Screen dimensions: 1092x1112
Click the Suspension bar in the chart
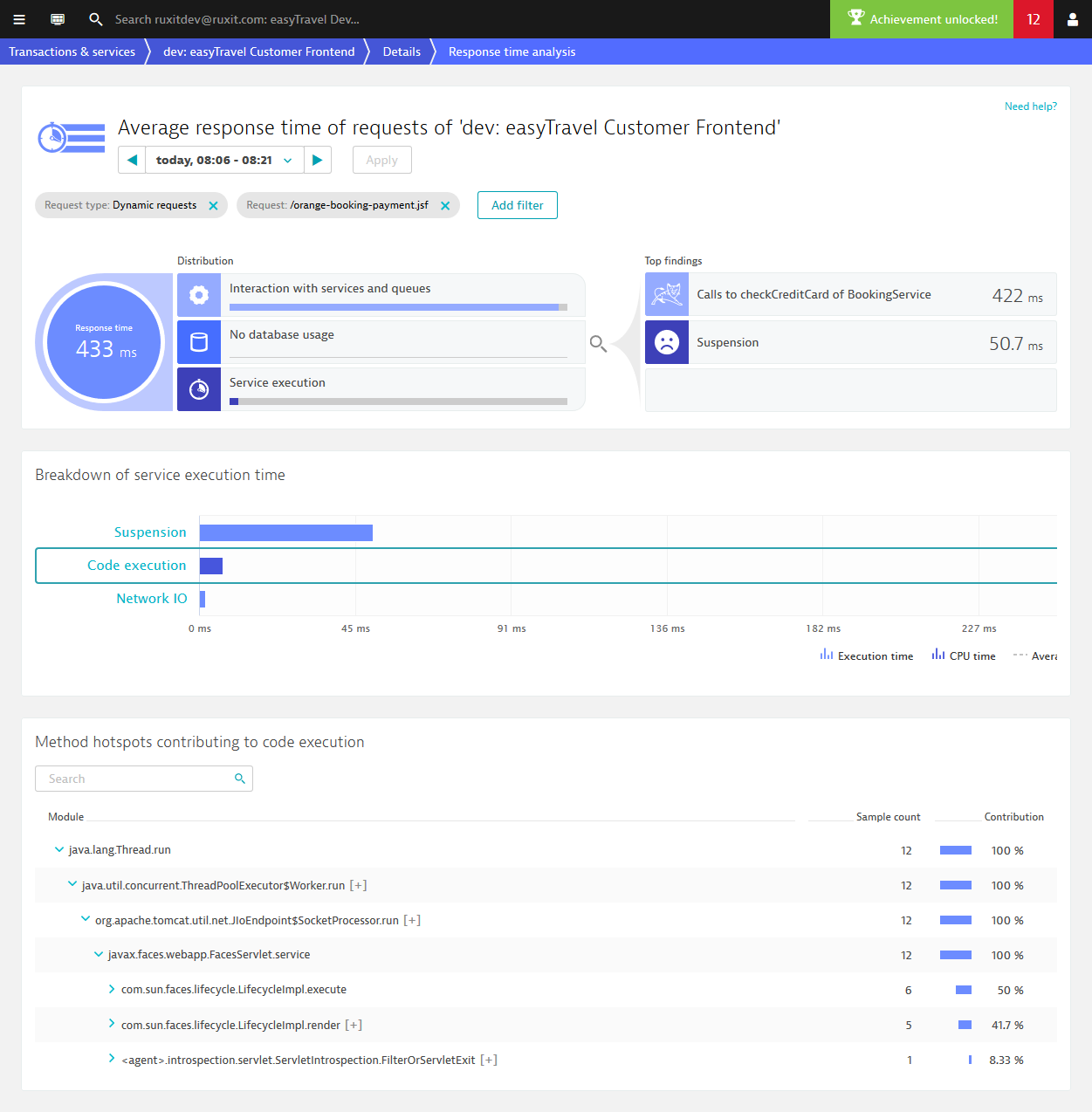point(286,532)
